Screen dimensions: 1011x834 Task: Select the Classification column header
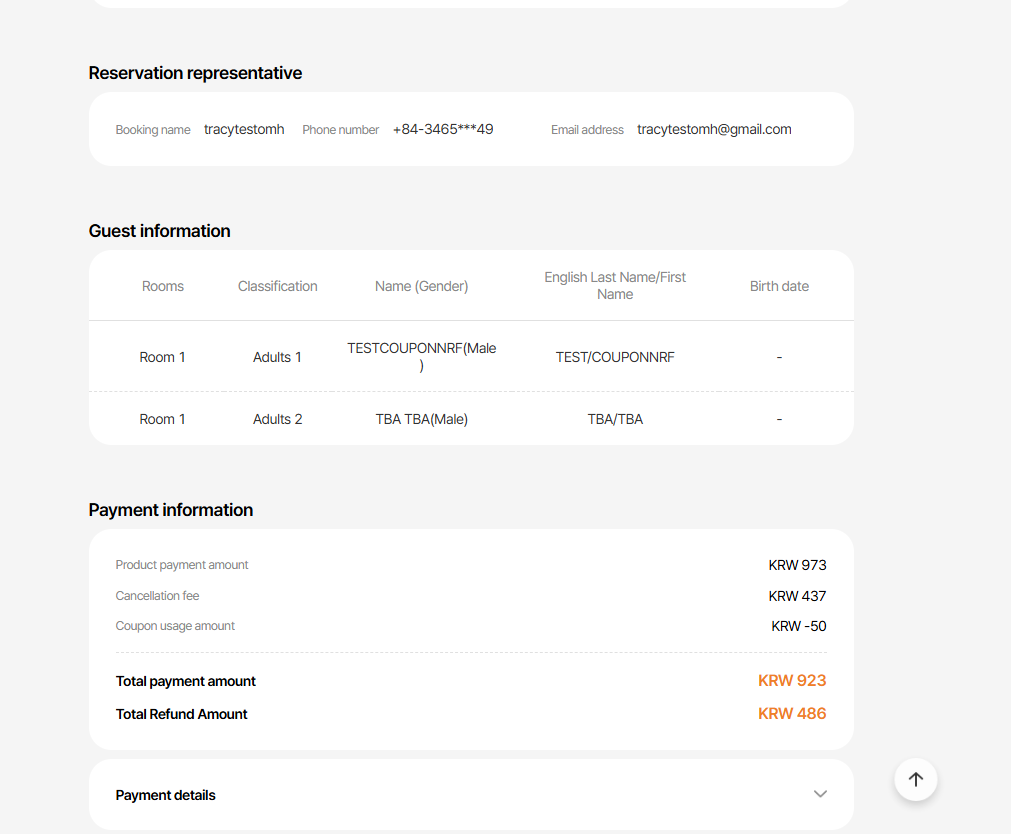coord(278,286)
